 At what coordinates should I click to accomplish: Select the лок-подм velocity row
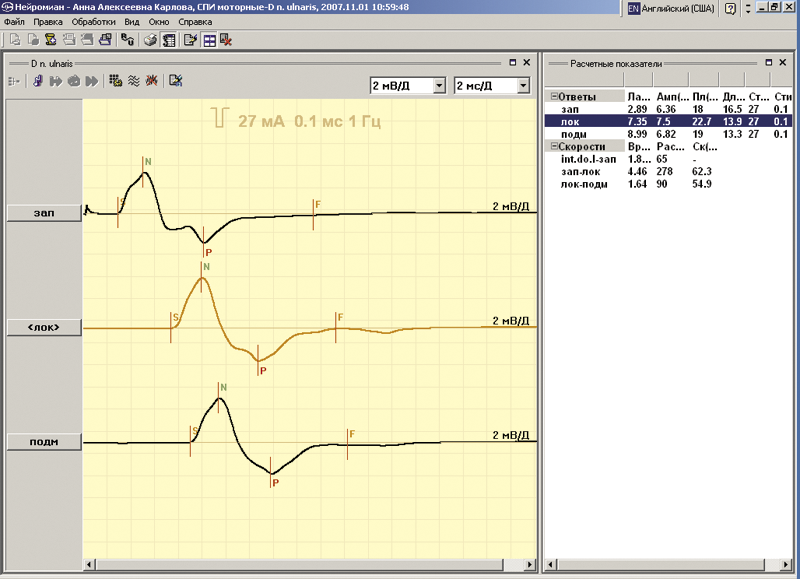coord(668,184)
